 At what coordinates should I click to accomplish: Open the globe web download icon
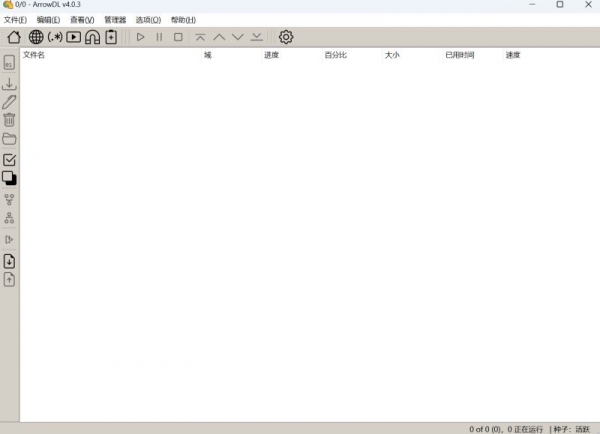coord(36,37)
